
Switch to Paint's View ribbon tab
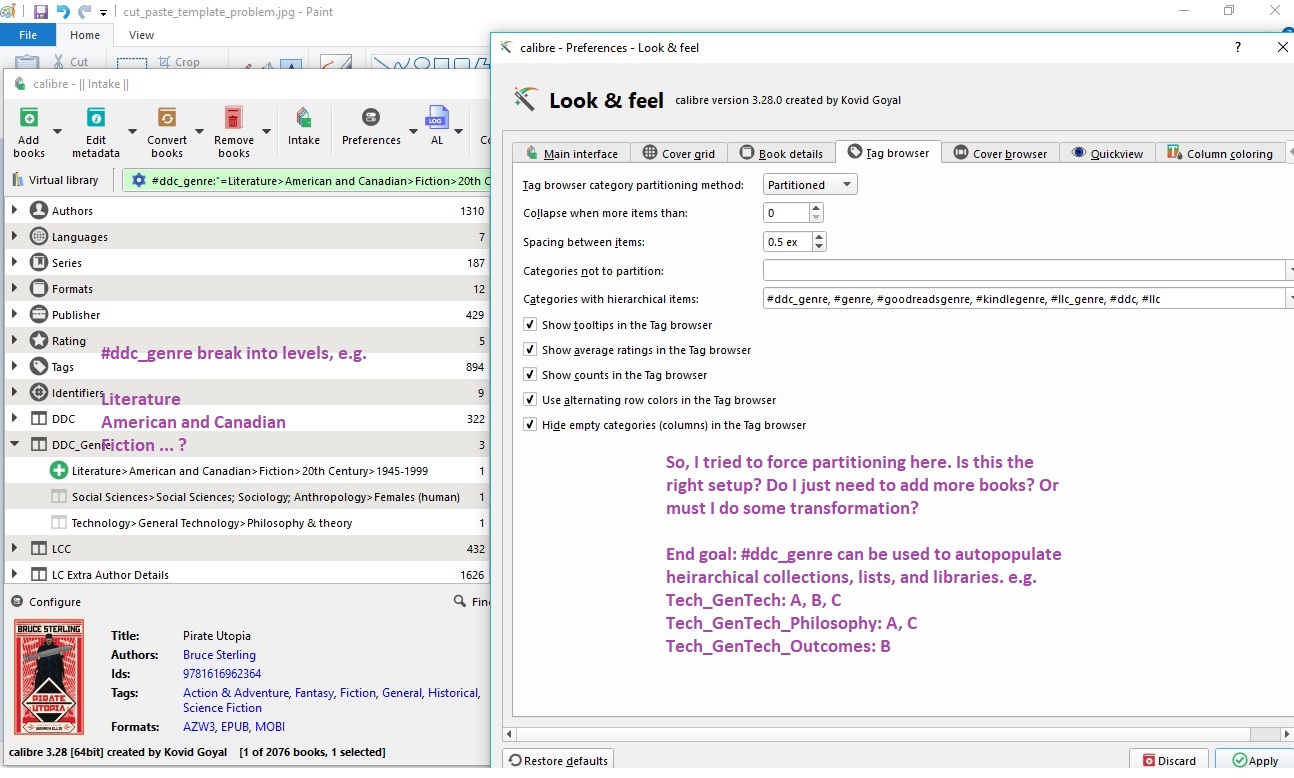click(x=141, y=35)
